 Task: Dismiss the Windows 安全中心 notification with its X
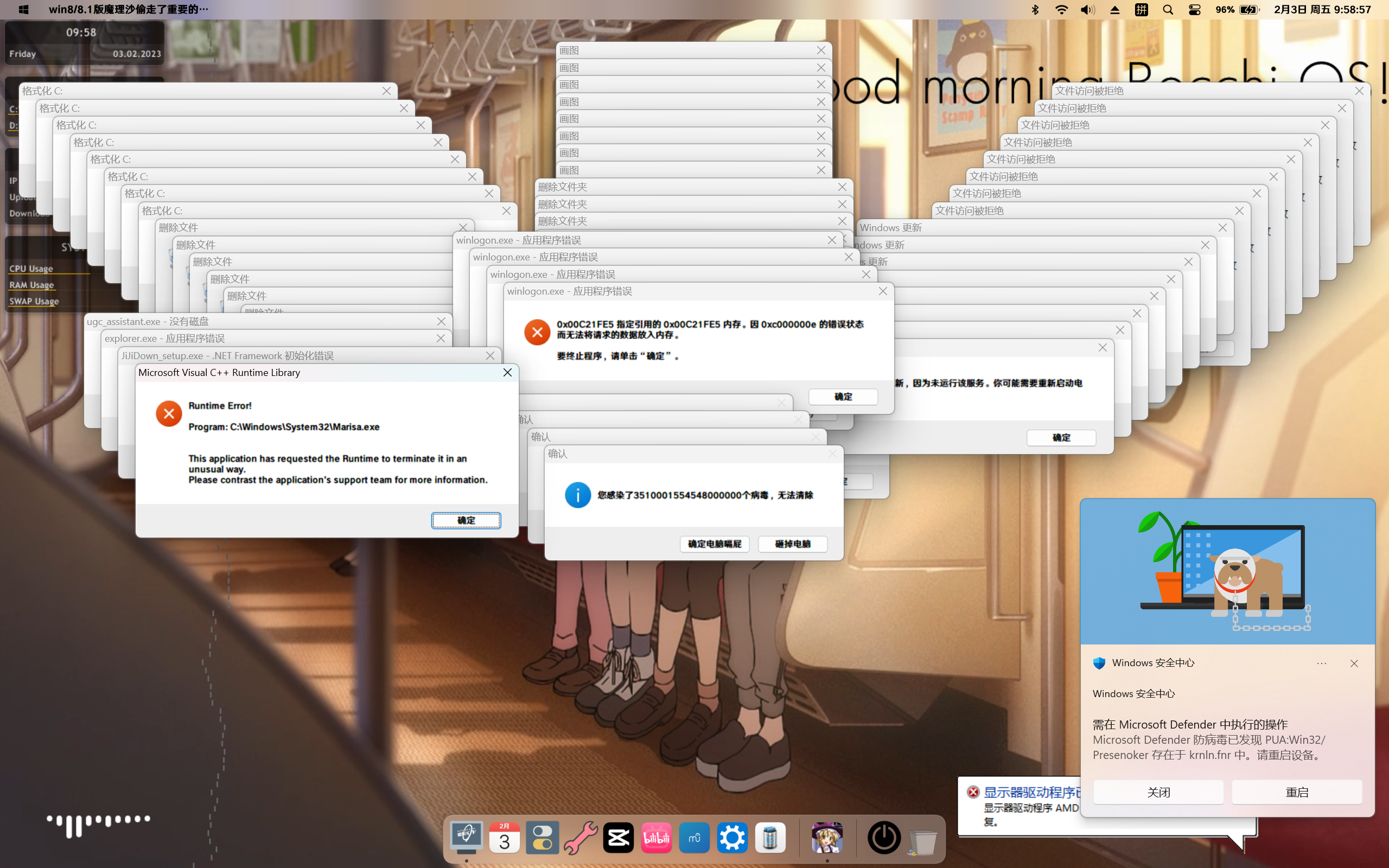(x=1354, y=663)
